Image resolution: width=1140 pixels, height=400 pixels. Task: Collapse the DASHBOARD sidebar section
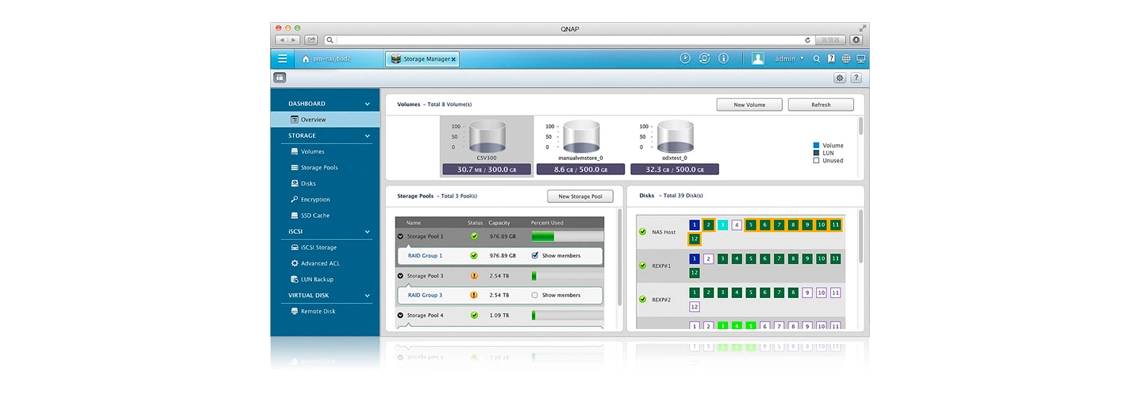tap(367, 104)
